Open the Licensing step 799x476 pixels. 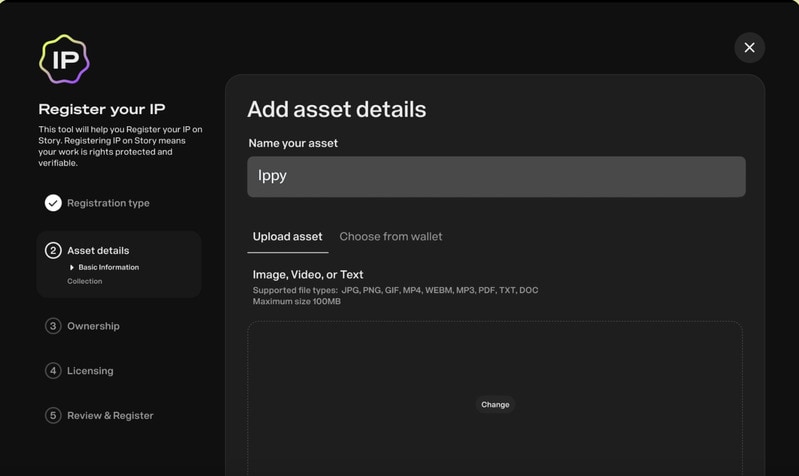[x=90, y=371]
